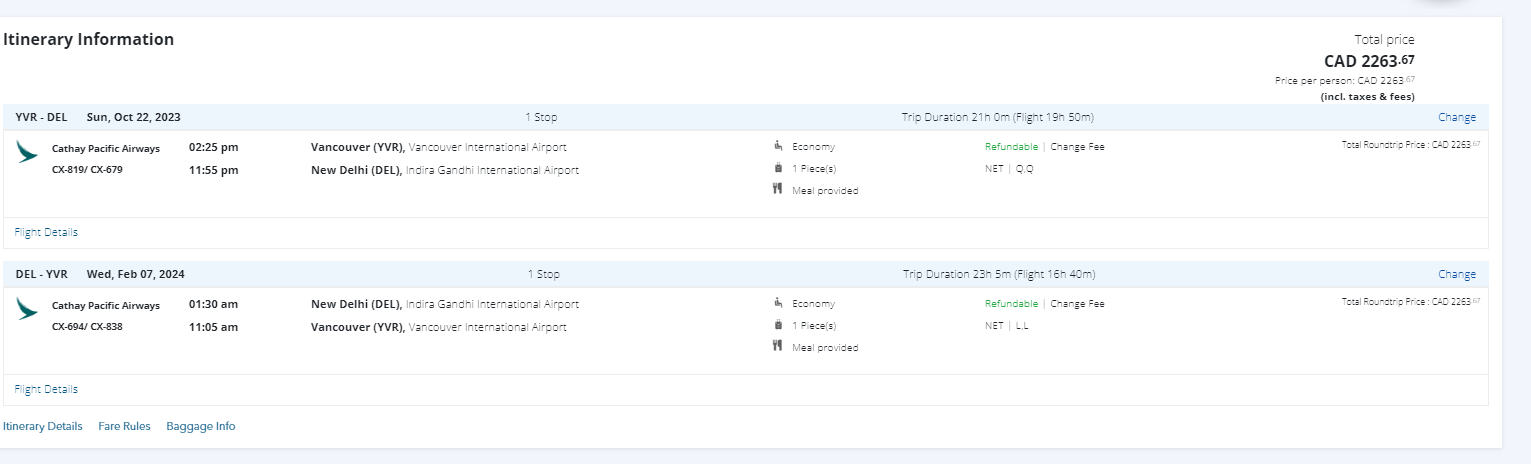The width and height of the screenshot is (1531, 464).
Task: Open the Fare Rules tab
Action: coord(124,426)
